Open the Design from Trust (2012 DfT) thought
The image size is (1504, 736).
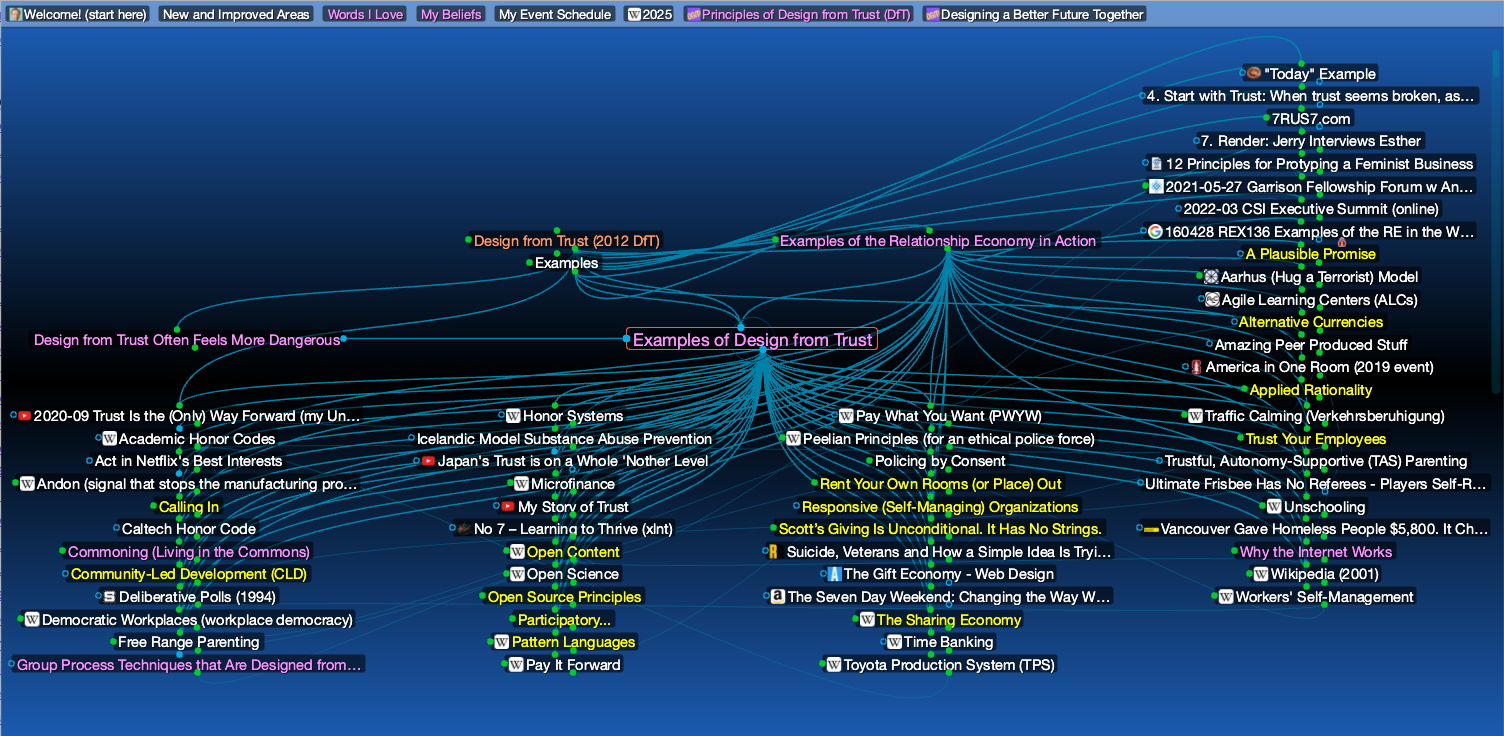pyautogui.click(x=566, y=241)
